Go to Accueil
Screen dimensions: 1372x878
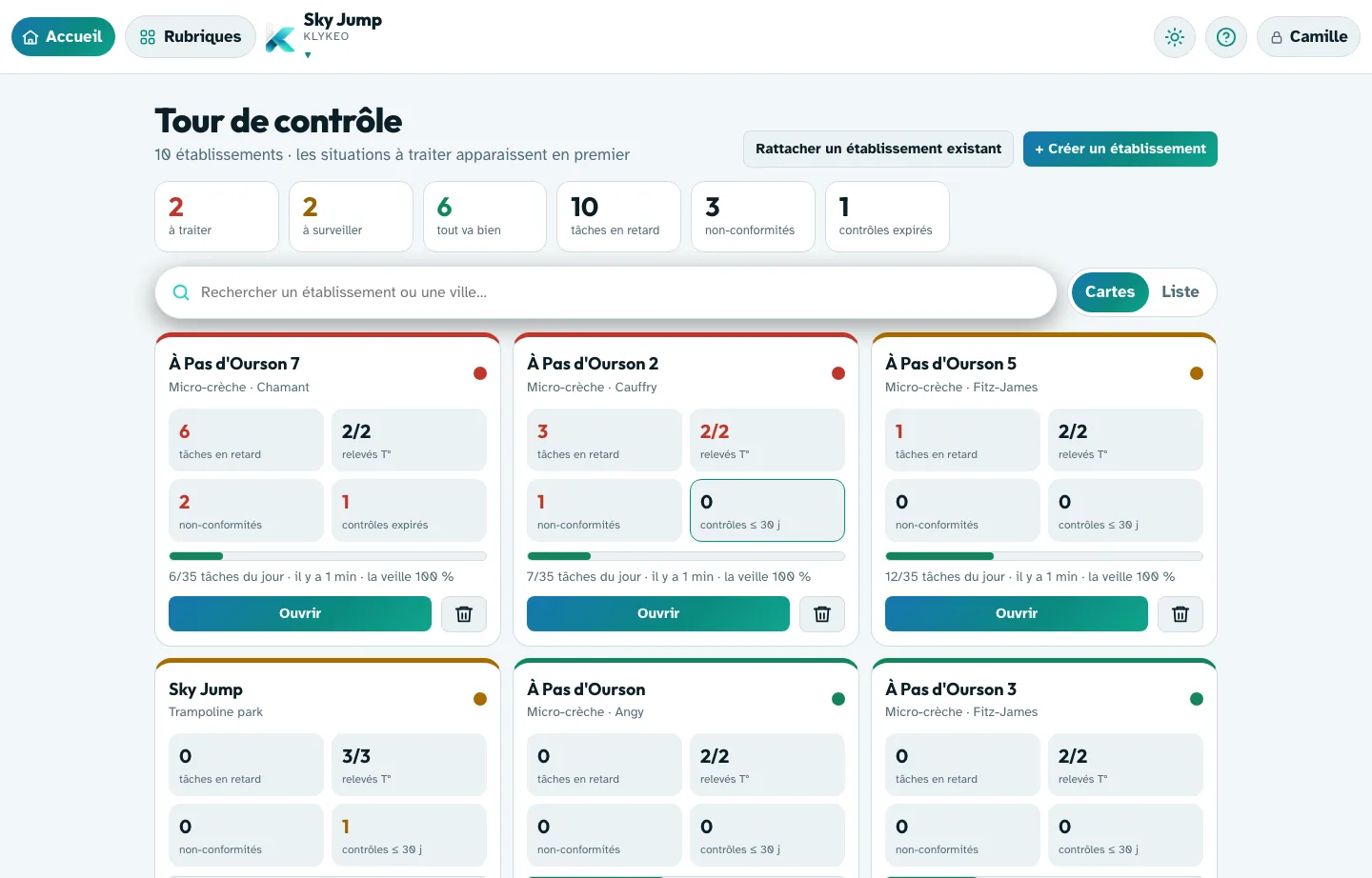point(63,37)
